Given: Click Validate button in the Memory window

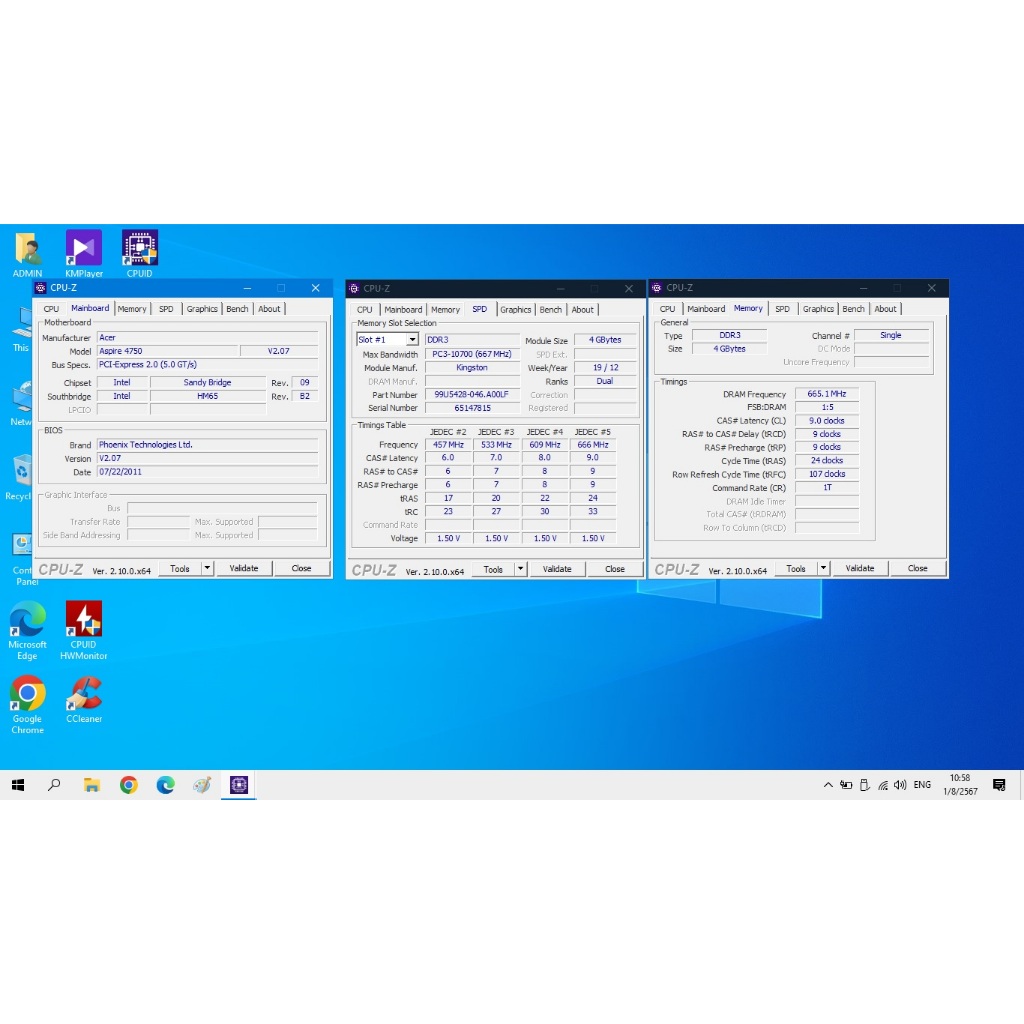Looking at the screenshot, I should pos(860,568).
